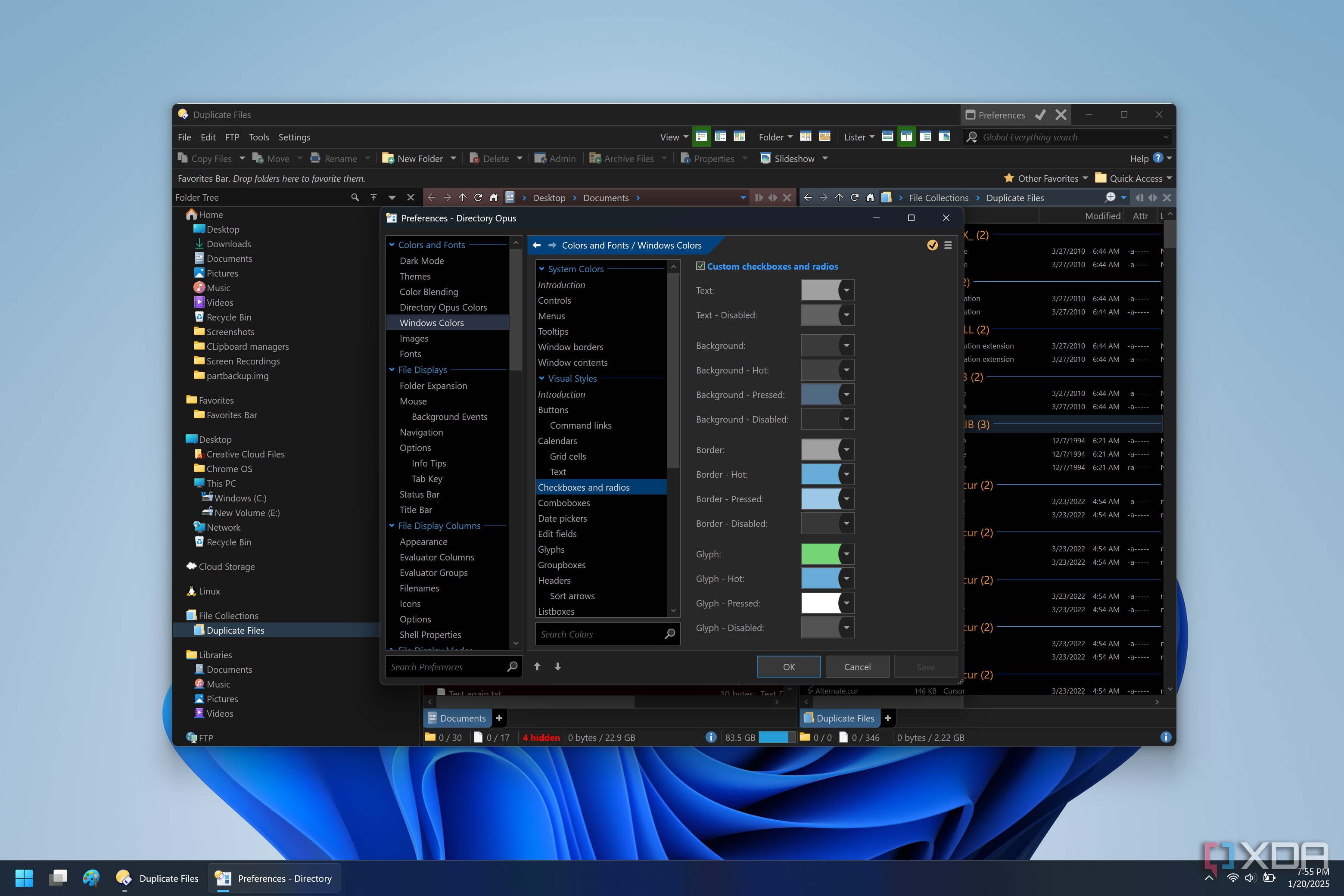This screenshot has height=896, width=1344.
Task: Click the info icon in right status bar
Action: tap(1166, 737)
